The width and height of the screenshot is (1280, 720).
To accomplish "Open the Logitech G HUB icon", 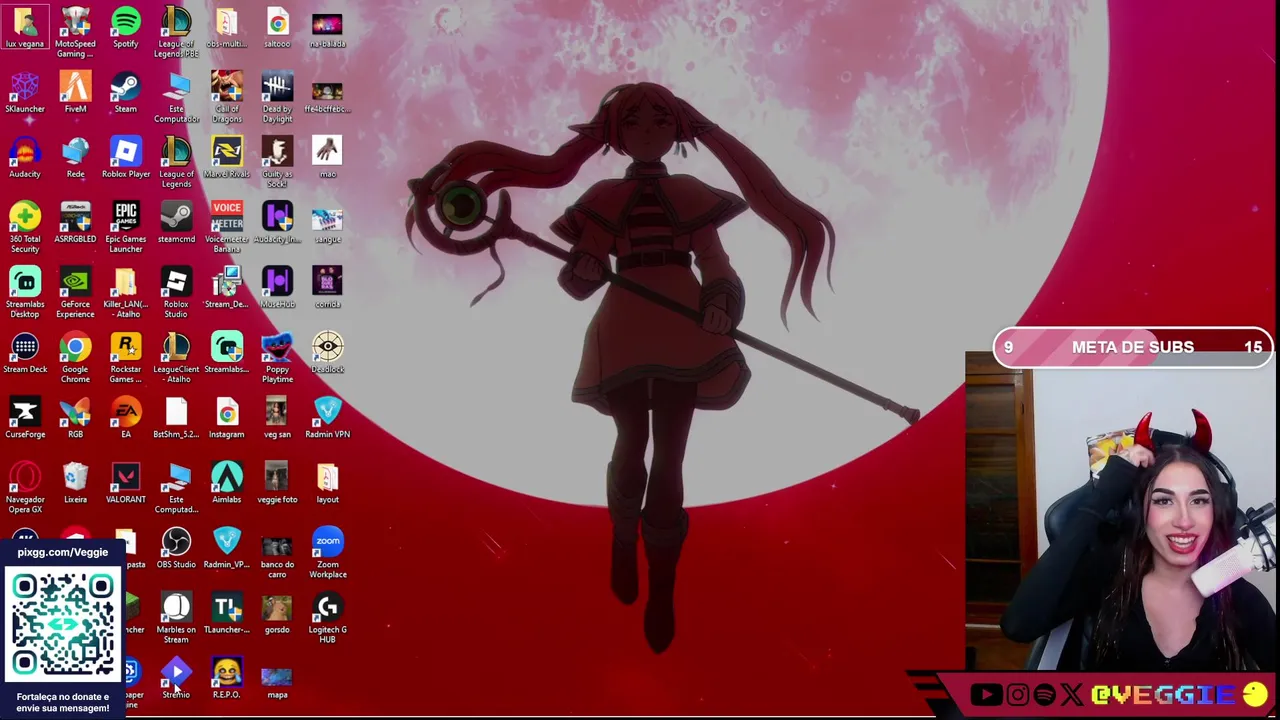I will coord(327,617).
